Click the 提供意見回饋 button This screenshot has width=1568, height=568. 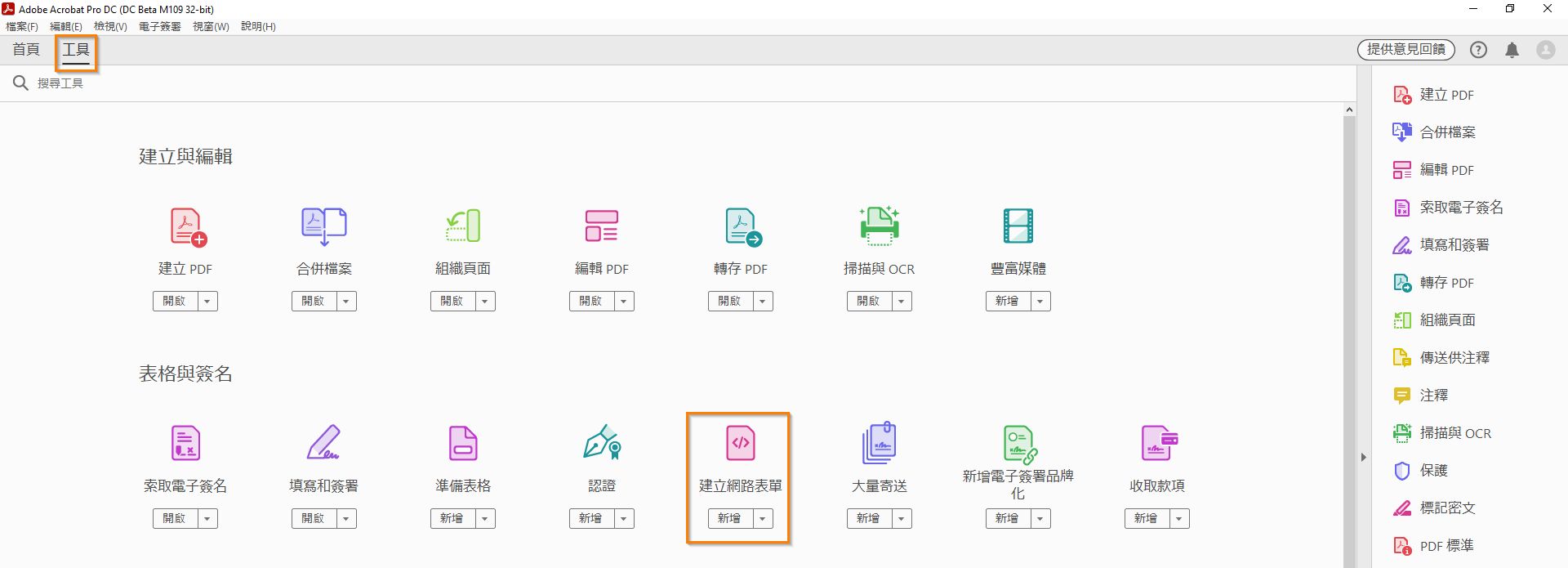(x=1406, y=50)
